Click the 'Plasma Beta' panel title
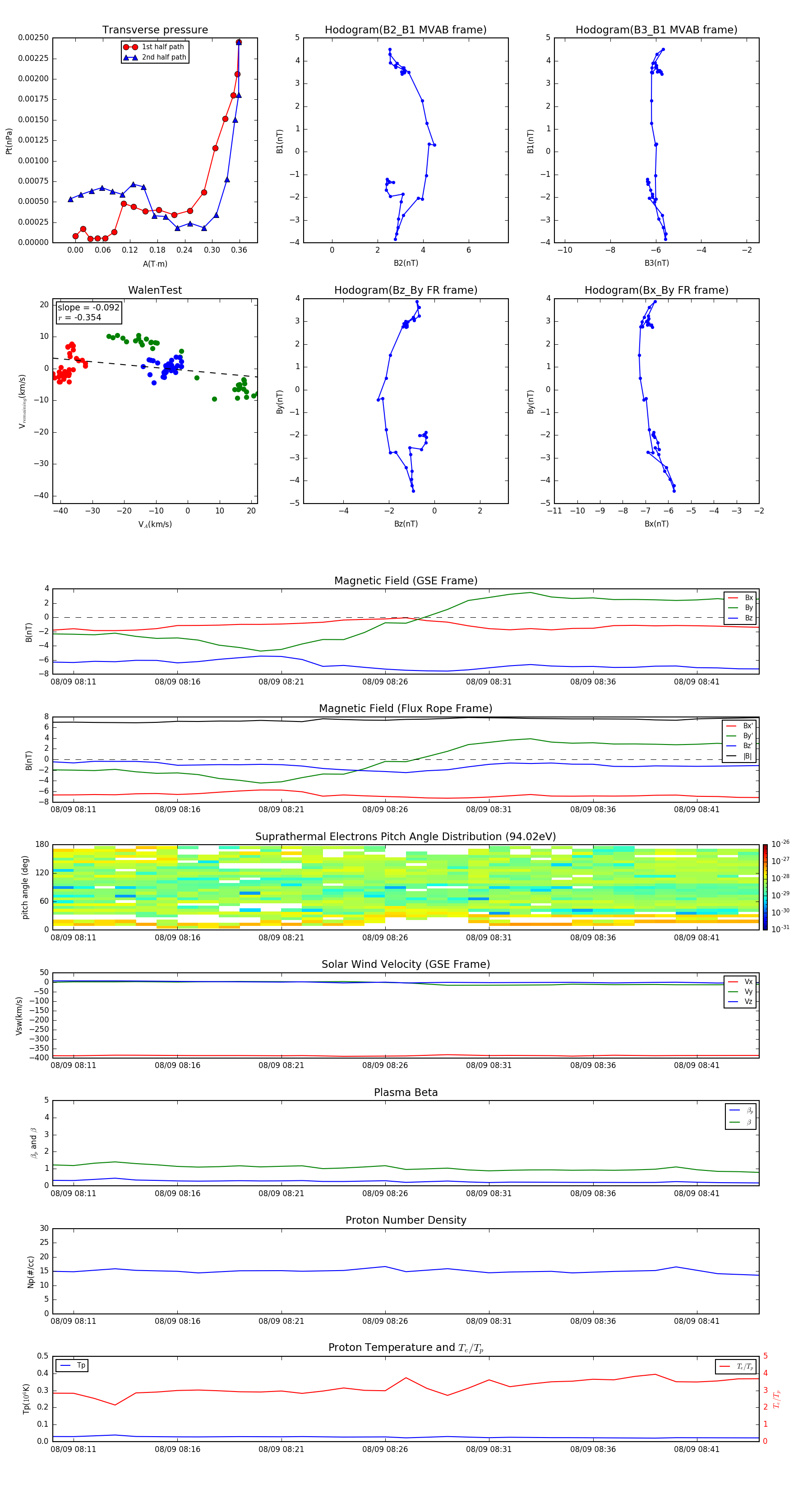Viewport: 812px width, 1489px height. pos(406,1092)
